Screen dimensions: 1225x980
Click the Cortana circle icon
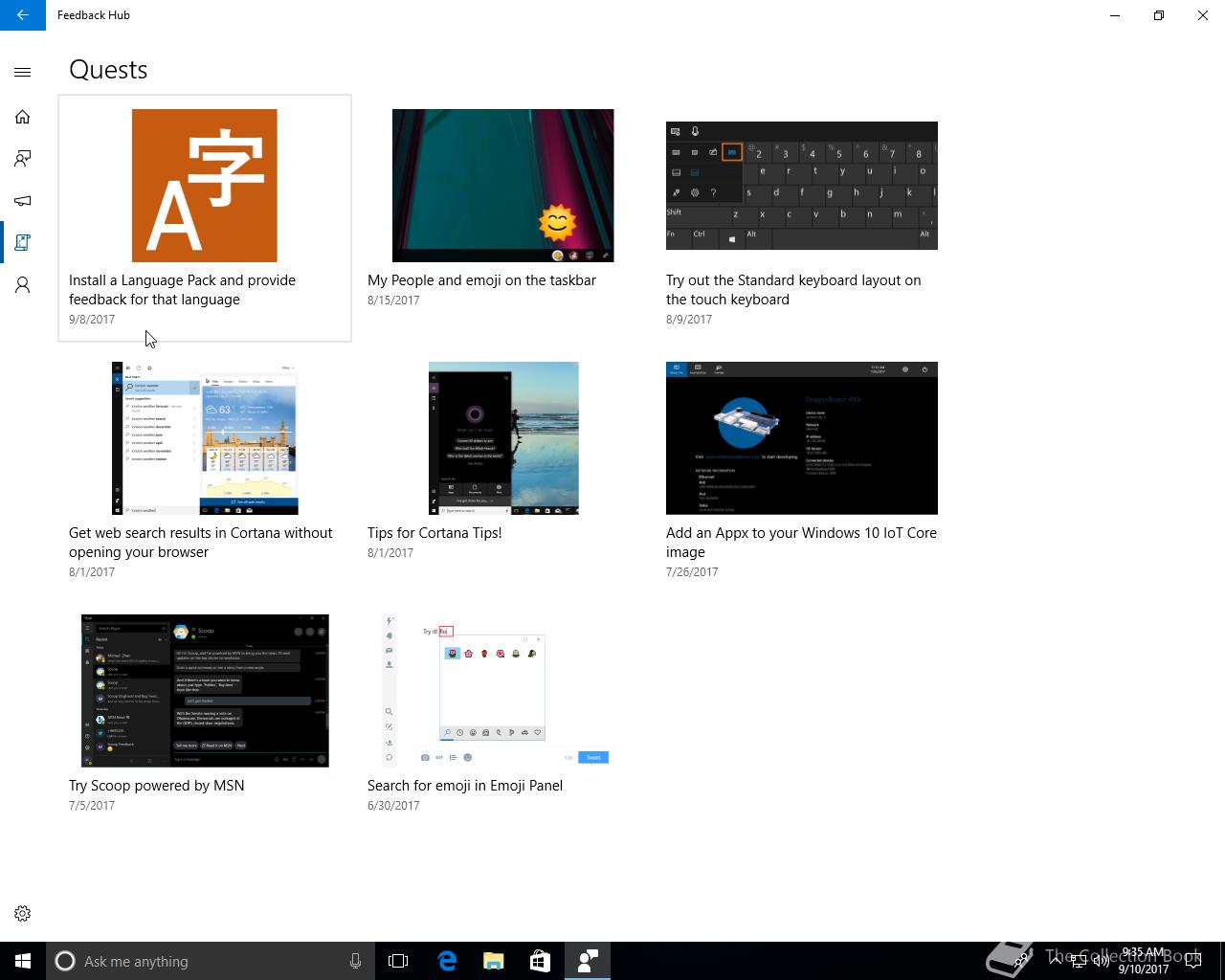[65, 961]
